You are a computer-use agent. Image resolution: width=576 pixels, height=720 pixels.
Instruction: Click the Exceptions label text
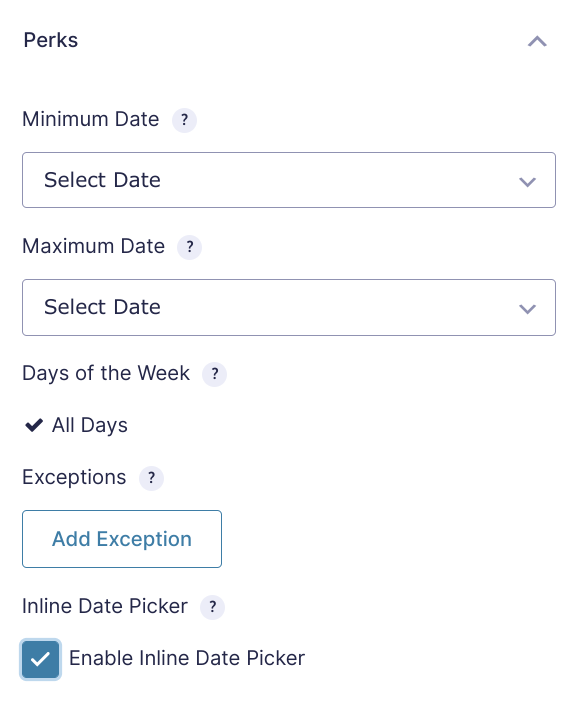tap(74, 478)
